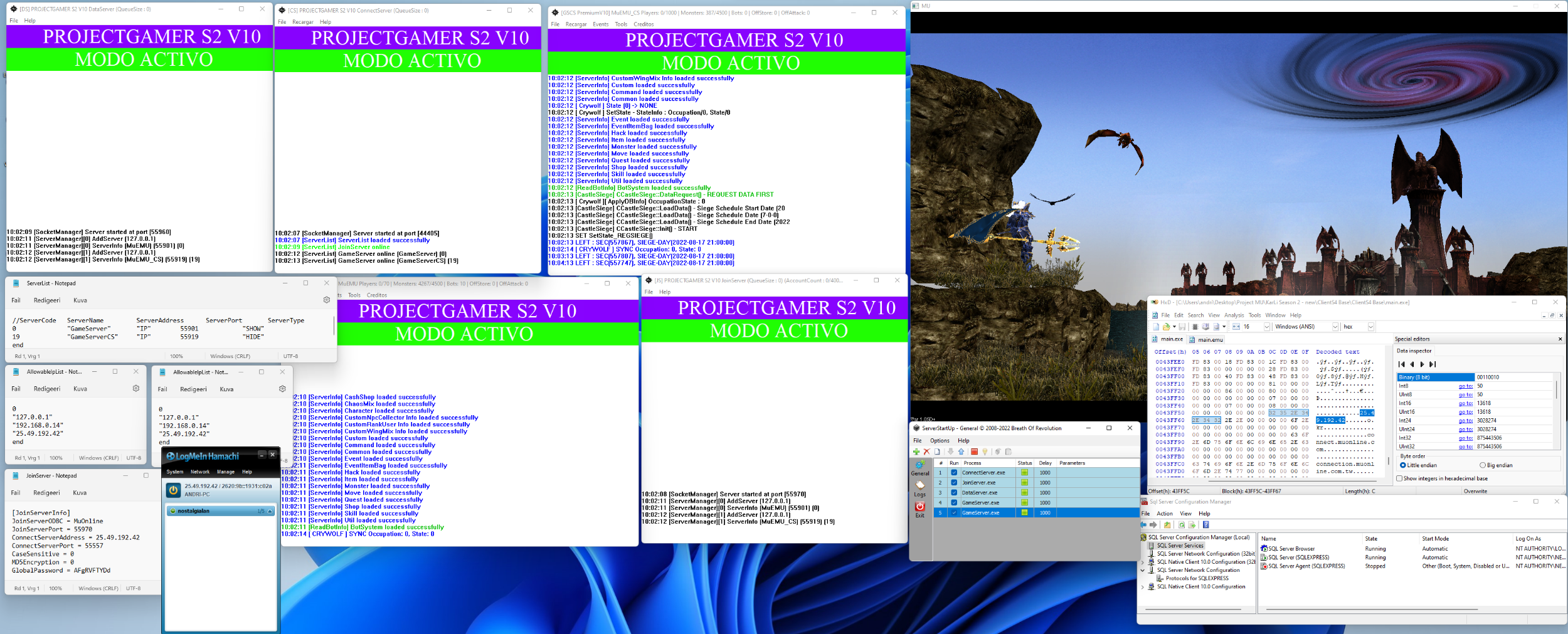Image resolution: width=1568 pixels, height=634 pixels.
Task: Click the Process column header in ServerStartUp
Action: click(x=988, y=463)
